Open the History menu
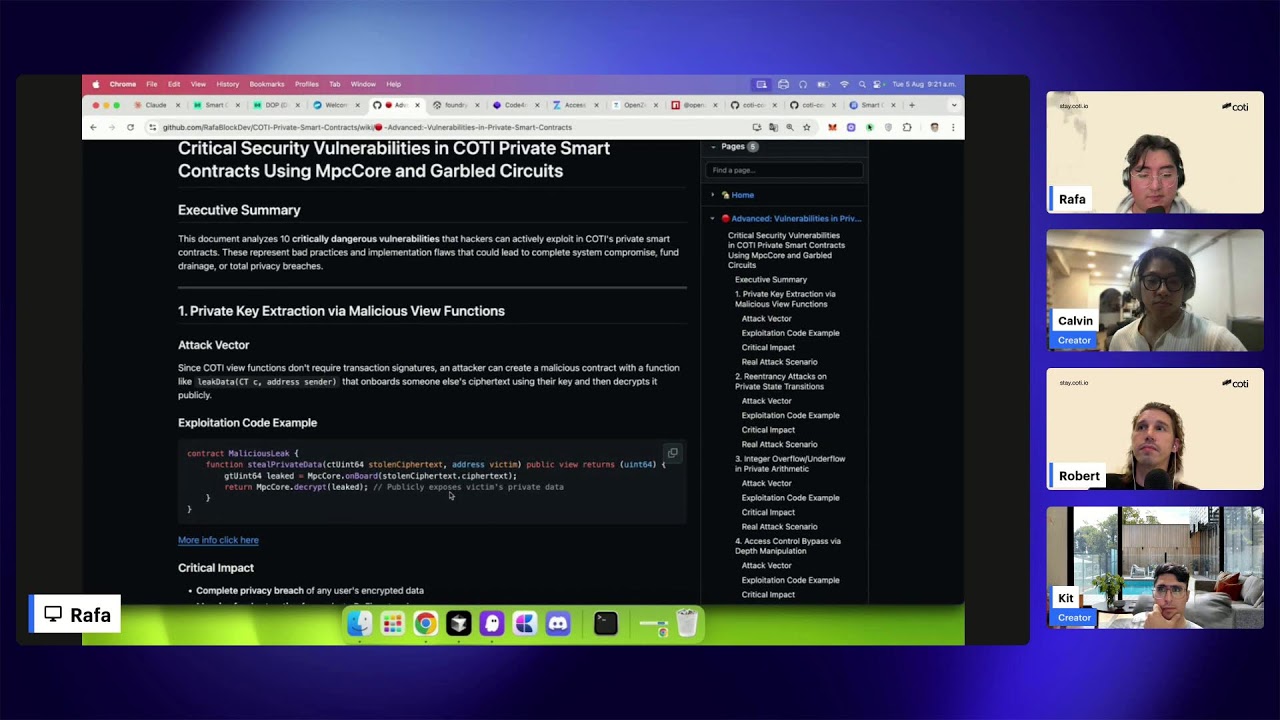 pyautogui.click(x=228, y=84)
